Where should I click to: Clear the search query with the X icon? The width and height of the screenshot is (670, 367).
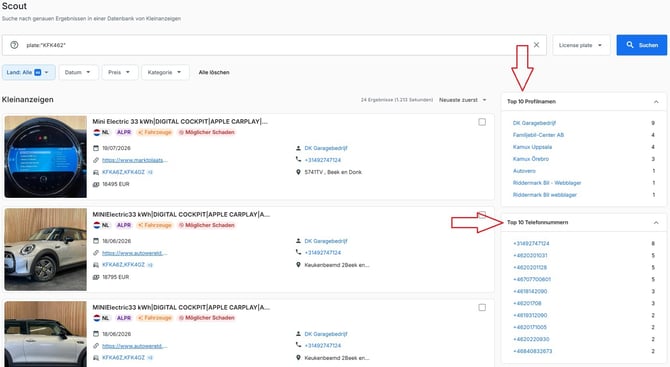tap(536, 45)
